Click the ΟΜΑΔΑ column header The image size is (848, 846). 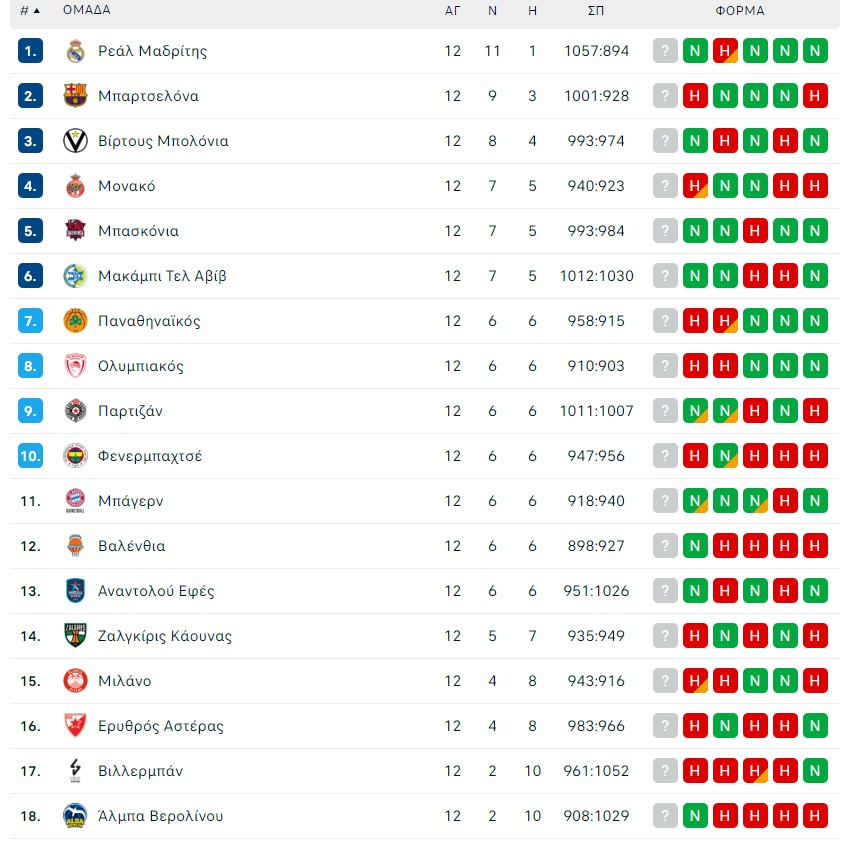(87, 11)
